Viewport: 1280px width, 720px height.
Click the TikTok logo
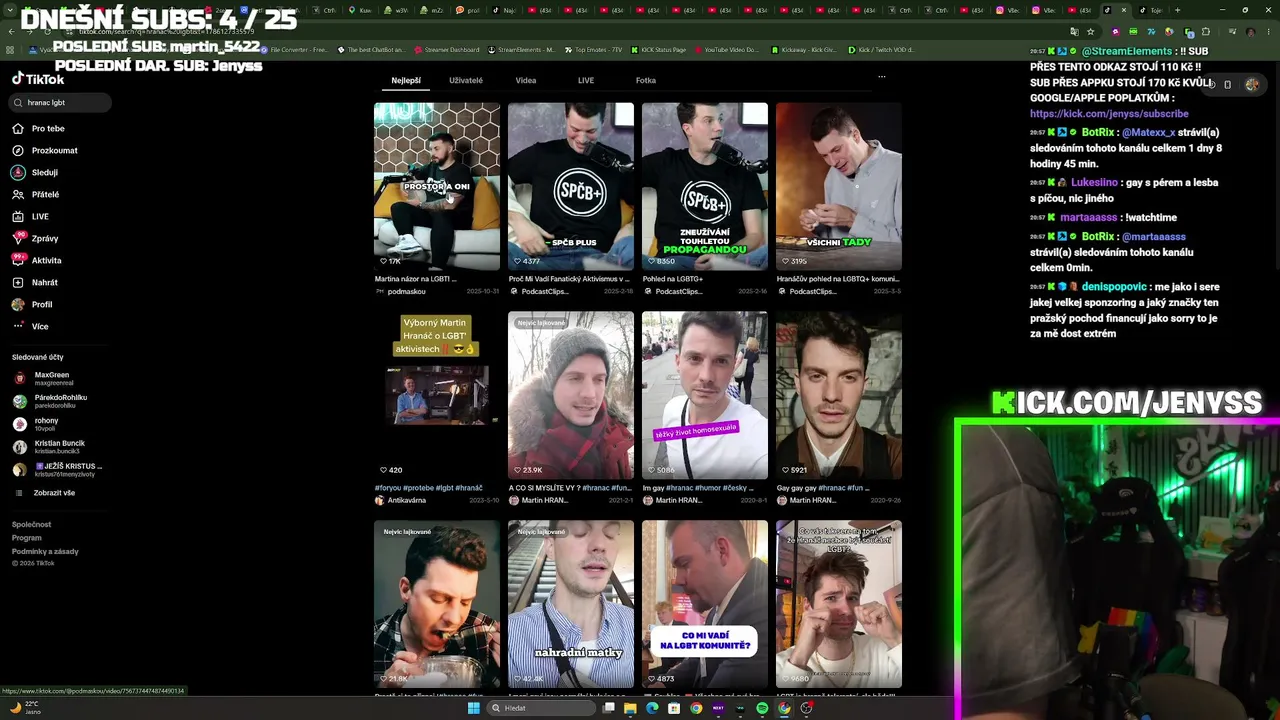[38, 79]
